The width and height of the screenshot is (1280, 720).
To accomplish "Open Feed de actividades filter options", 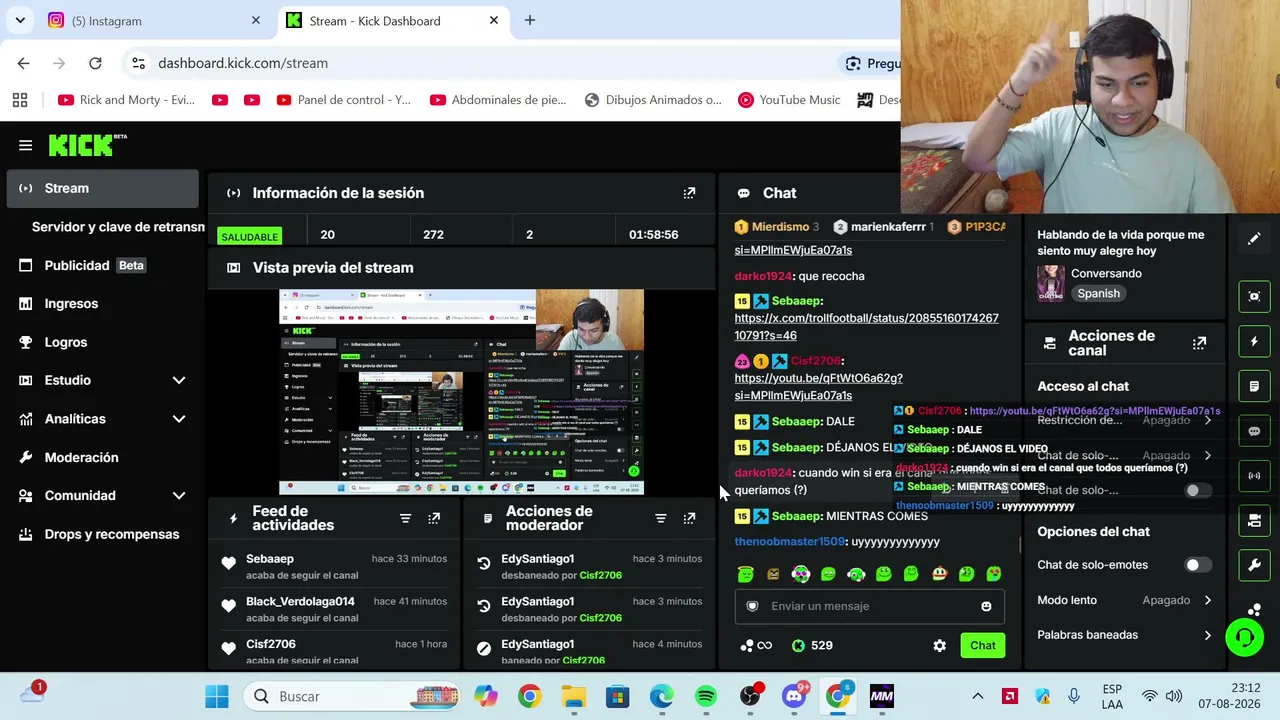I will point(405,518).
